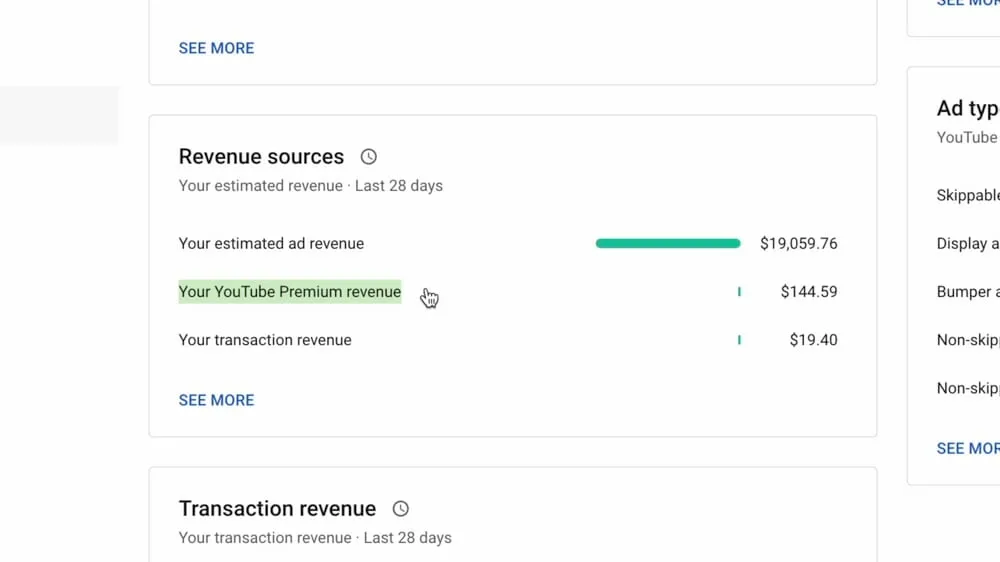
Task: Click SEE MORE in card above Revenue sources
Action: (x=216, y=48)
